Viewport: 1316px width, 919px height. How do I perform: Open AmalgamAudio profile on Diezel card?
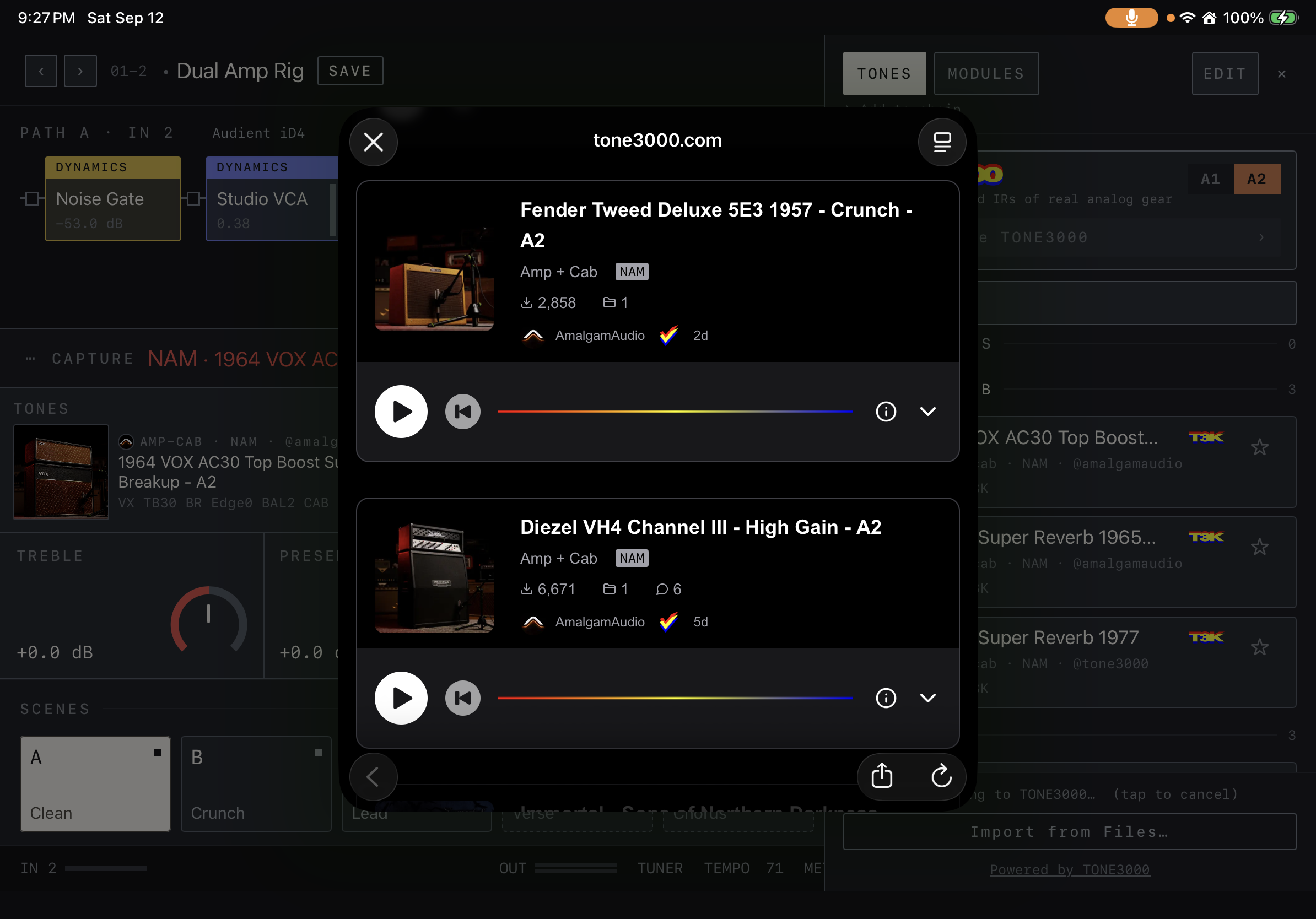599,622
